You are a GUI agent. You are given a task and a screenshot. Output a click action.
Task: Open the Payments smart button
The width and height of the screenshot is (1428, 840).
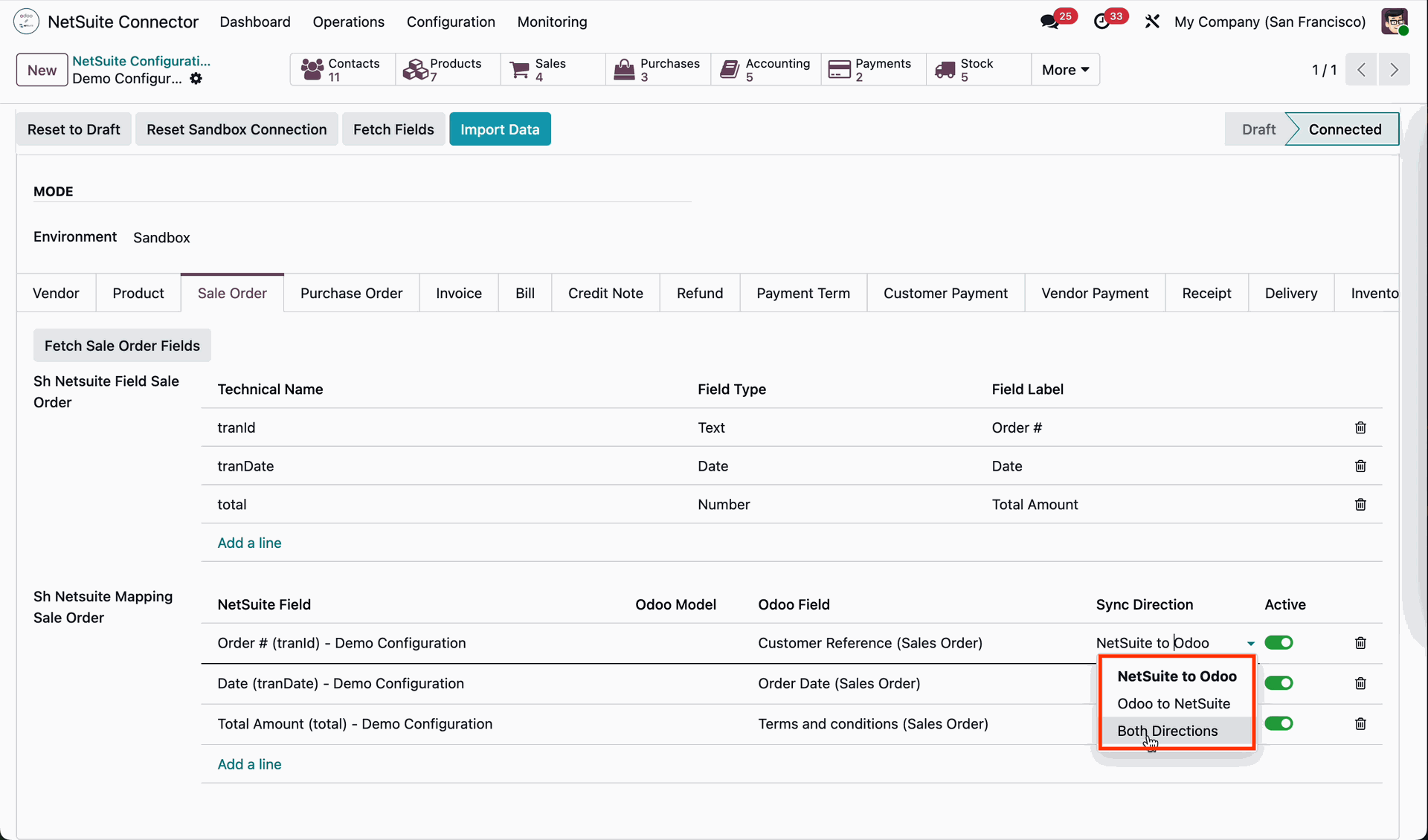[x=874, y=70]
